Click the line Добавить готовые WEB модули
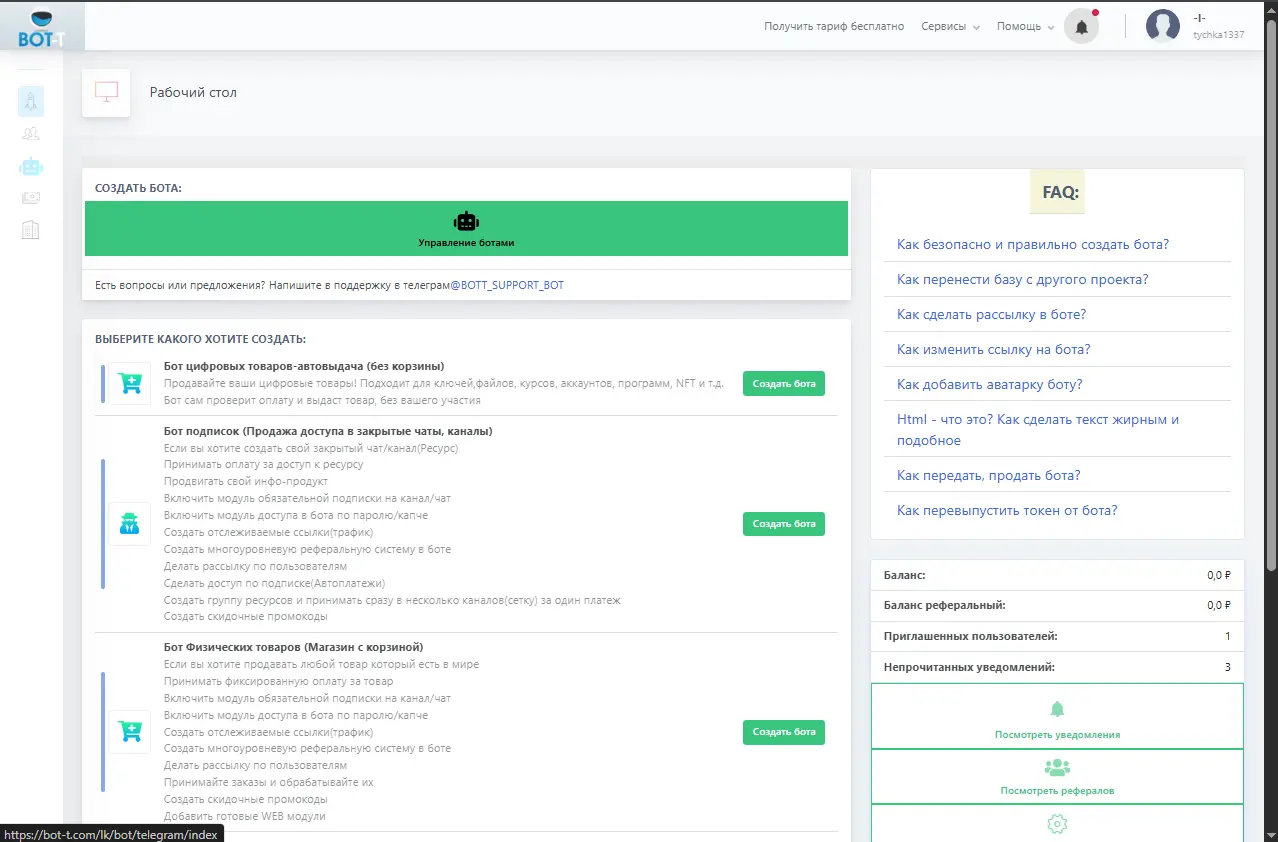This screenshot has width=1278, height=842. (x=245, y=816)
